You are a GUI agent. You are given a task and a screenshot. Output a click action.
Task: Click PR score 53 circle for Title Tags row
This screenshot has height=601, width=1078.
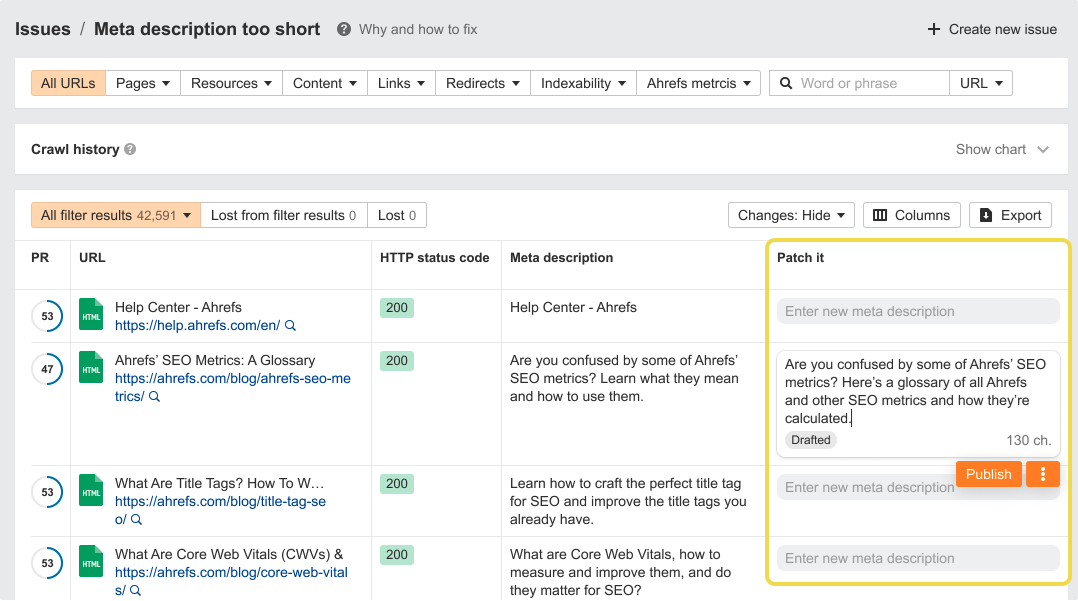coord(47,492)
